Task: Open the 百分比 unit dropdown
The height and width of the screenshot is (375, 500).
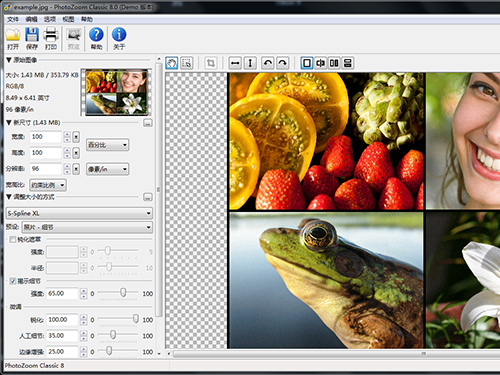Action: coord(107,145)
